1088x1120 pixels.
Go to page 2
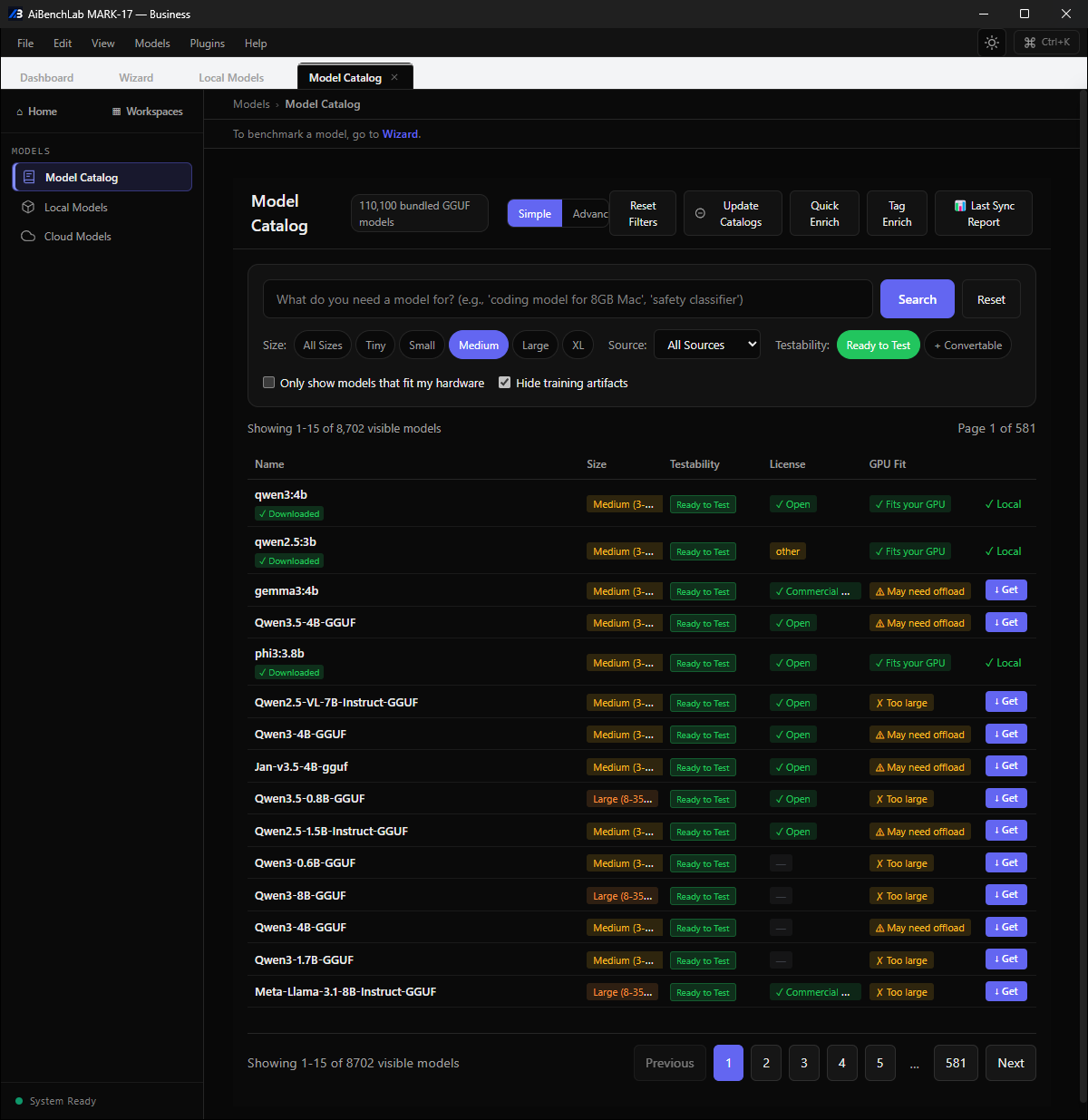pyautogui.click(x=766, y=1063)
